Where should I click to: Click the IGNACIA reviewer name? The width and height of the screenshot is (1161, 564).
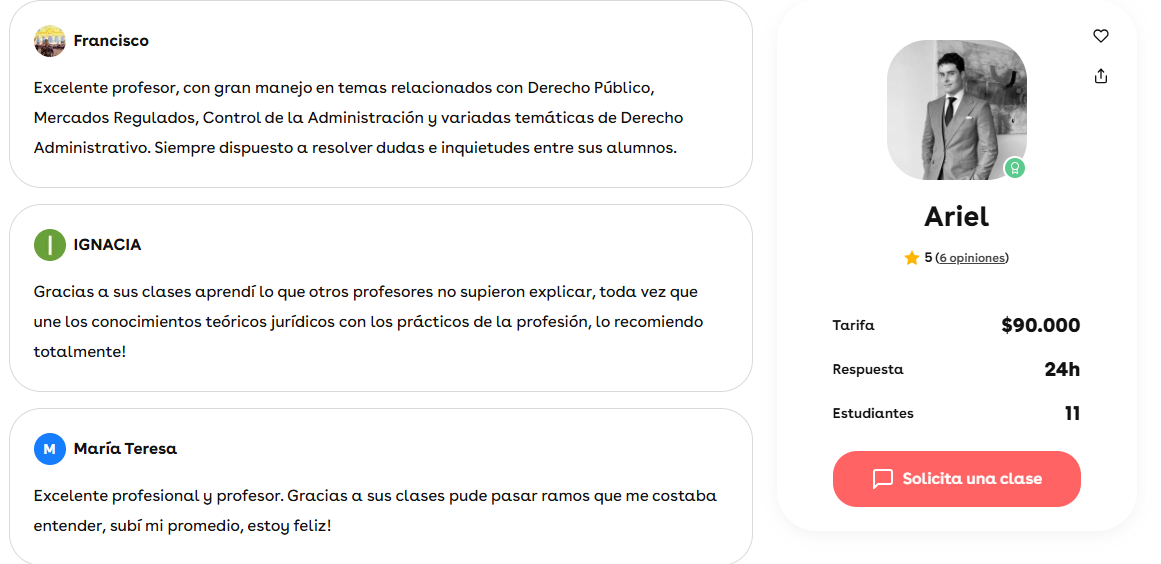point(107,245)
